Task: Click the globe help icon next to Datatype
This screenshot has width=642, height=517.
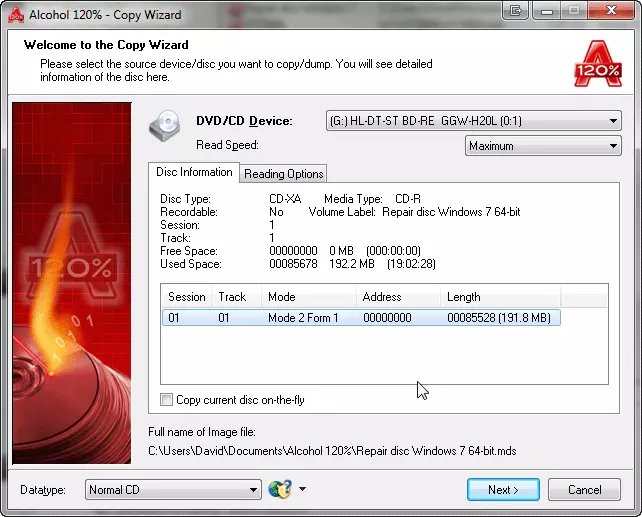Action: pos(279,490)
